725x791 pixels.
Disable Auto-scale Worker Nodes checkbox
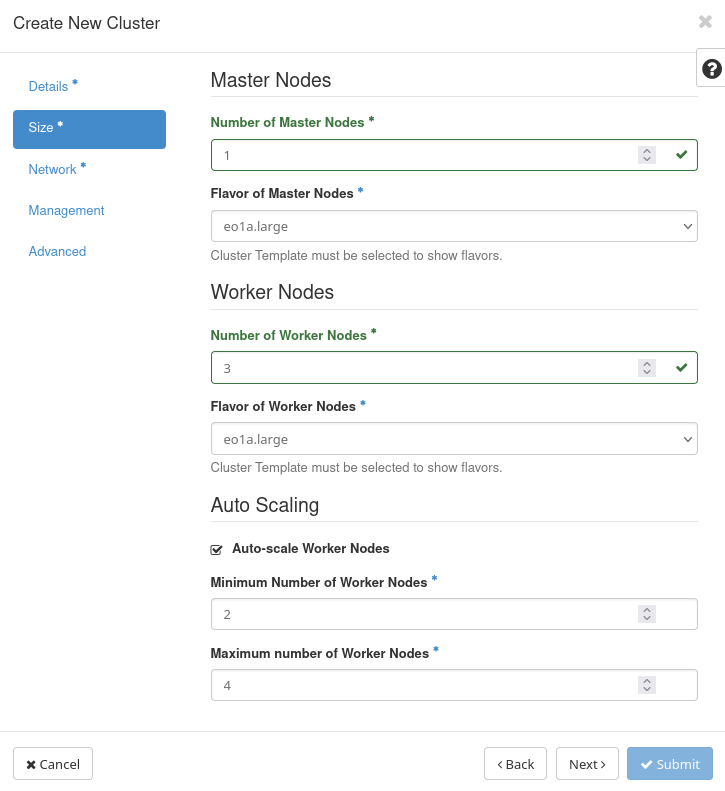(216, 549)
